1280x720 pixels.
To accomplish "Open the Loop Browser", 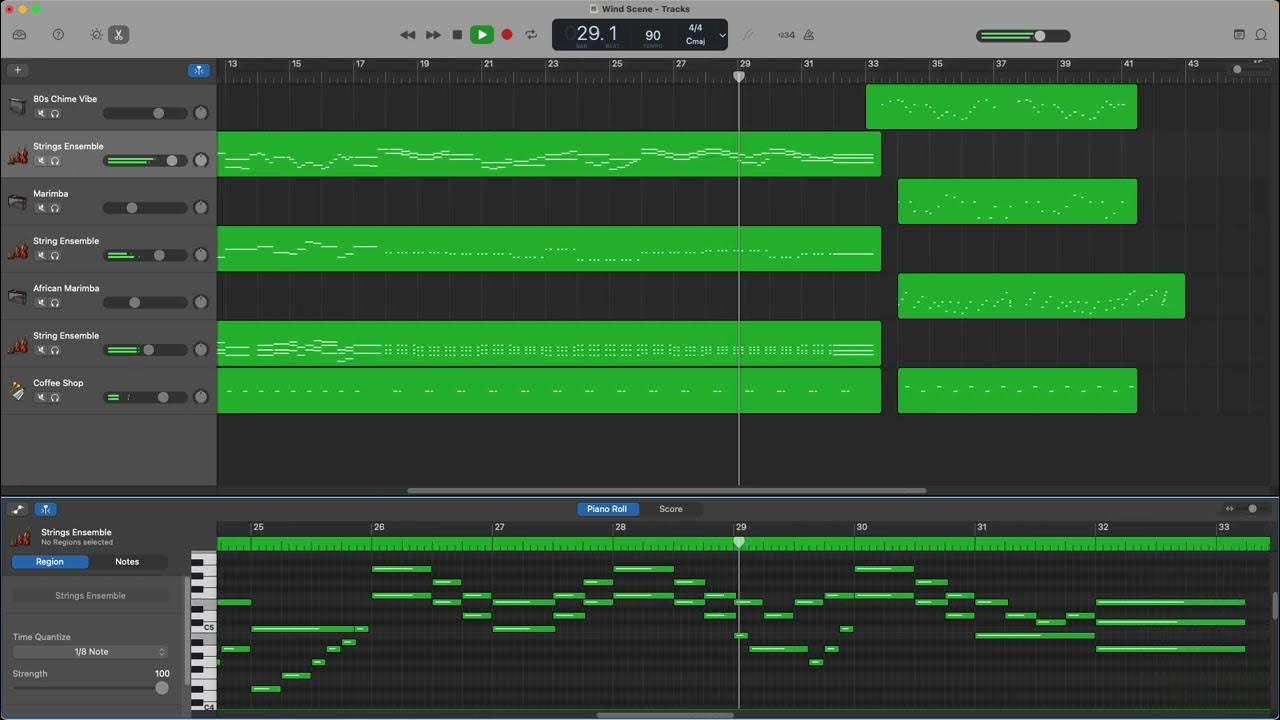I will tap(1261, 35).
